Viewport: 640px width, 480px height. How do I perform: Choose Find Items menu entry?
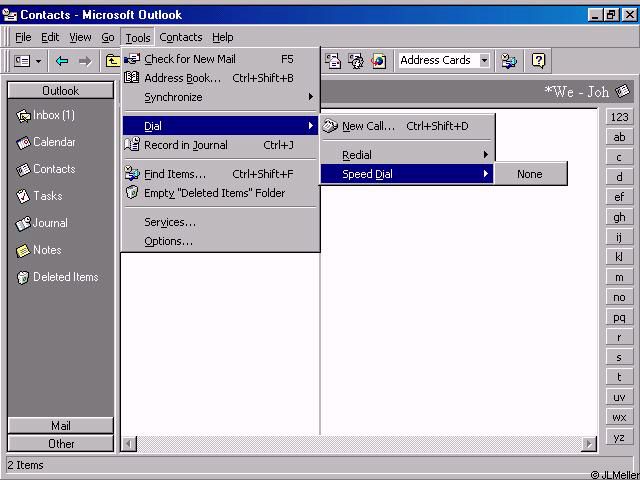click(x=220, y=174)
